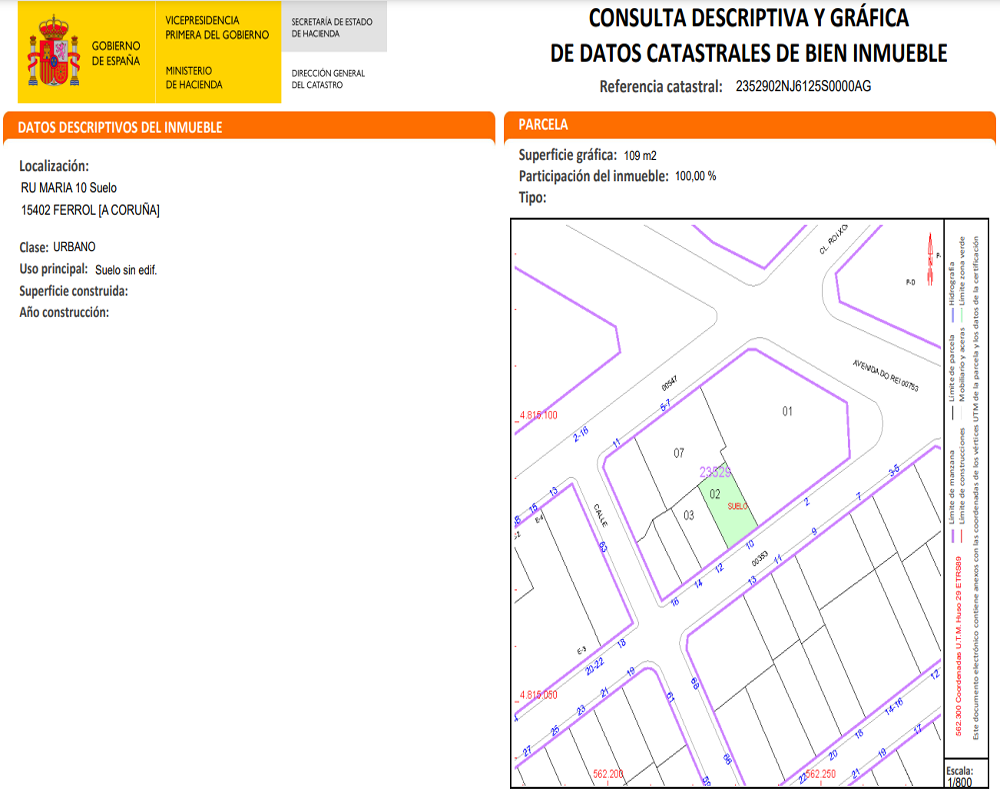Select the '109 m2' surface value
The width and height of the screenshot is (1000, 800).
640,156
